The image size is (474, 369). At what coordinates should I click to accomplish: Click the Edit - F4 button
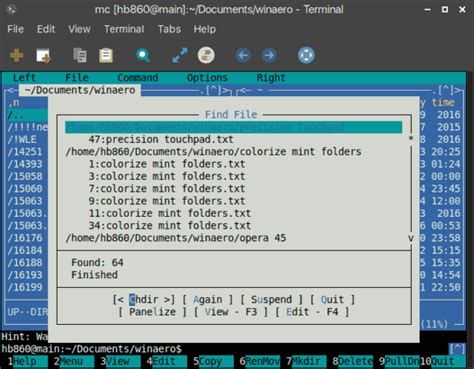click(312, 312)
